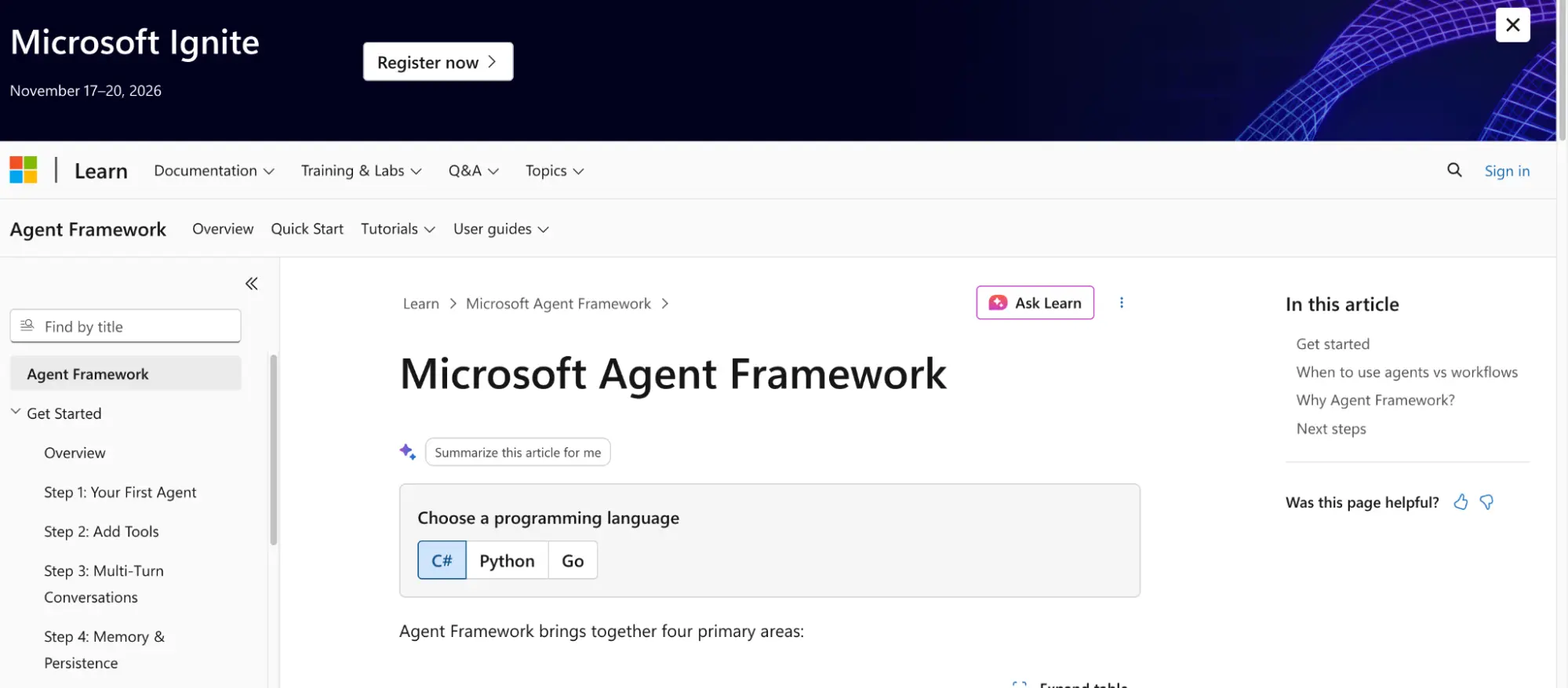Viewport: 1568px width, 688px height.
Task: Click Summarize this article for me
Action: pos(518,452)
